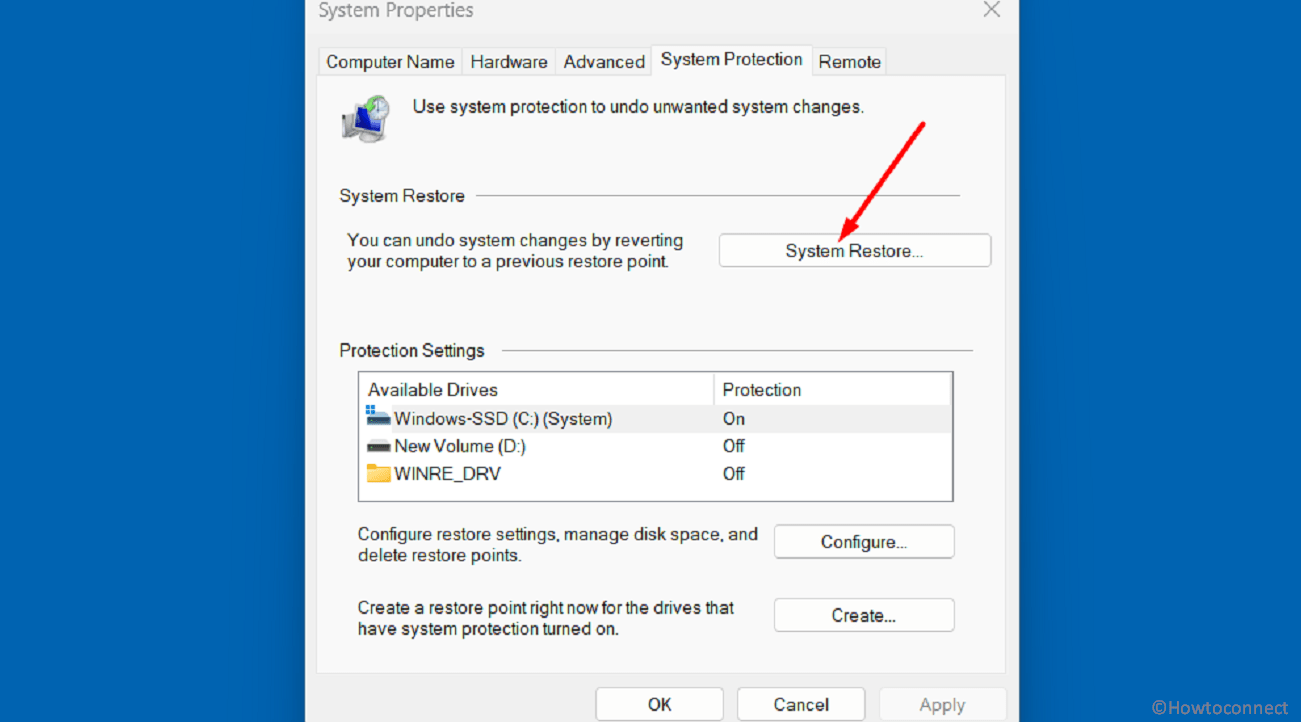Click the New Volume (D:) drive icon
Viewport: 1301px width, 722px height.
click(x=378, y=446)
